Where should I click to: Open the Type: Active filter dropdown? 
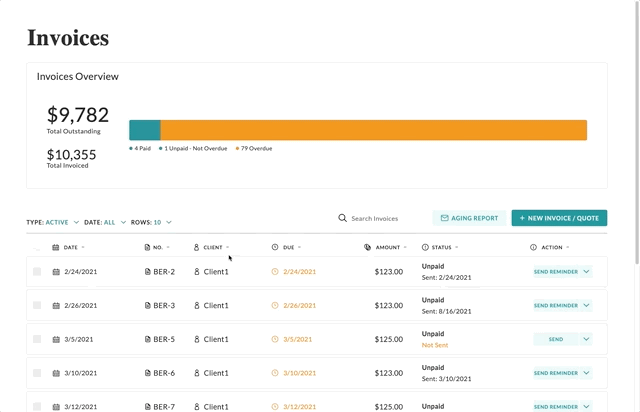point(53,223)
